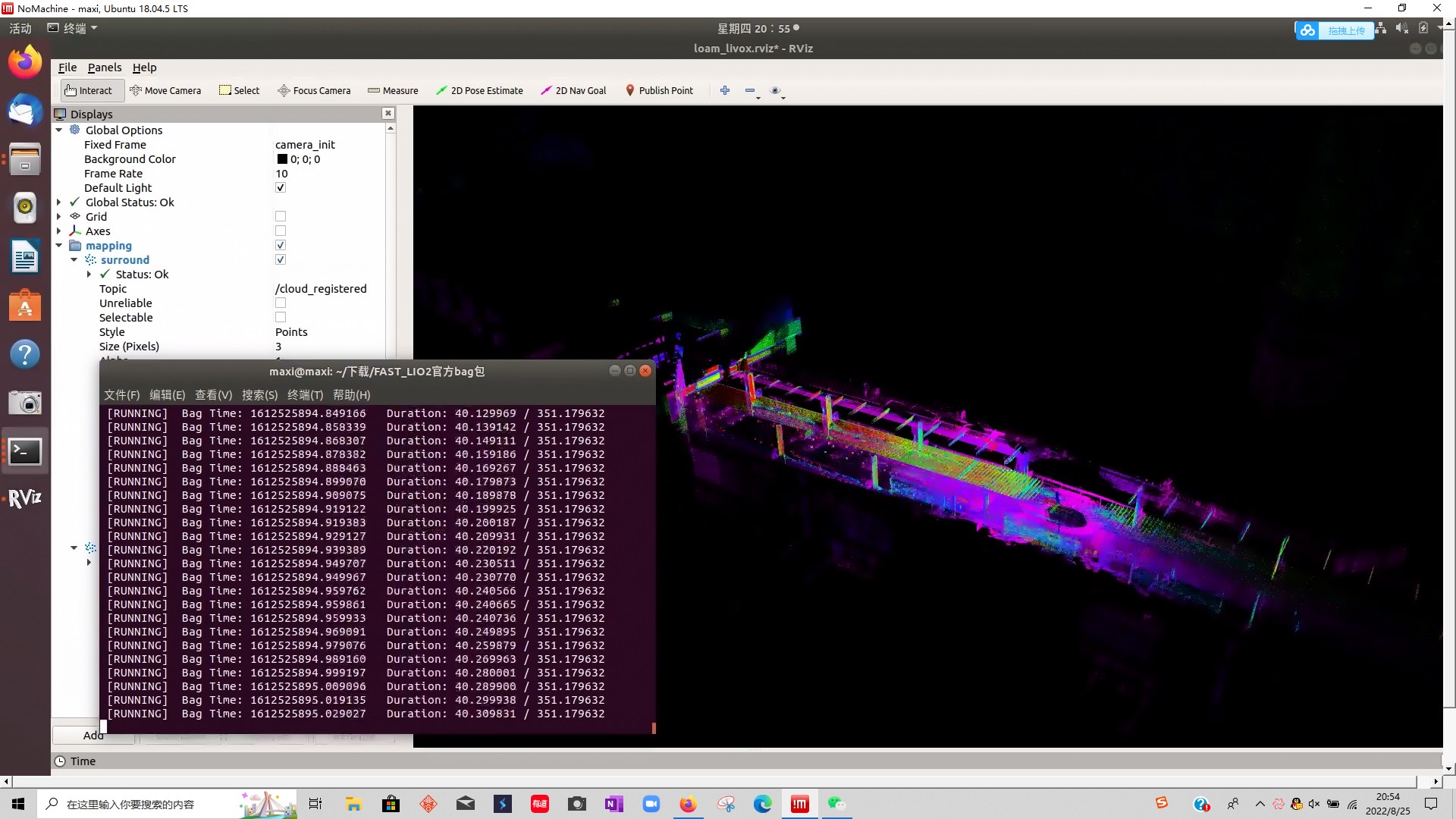Choose the 2D Nav Goal tool
Screen dimensions: 1456x819
click(x=573, y=90)
